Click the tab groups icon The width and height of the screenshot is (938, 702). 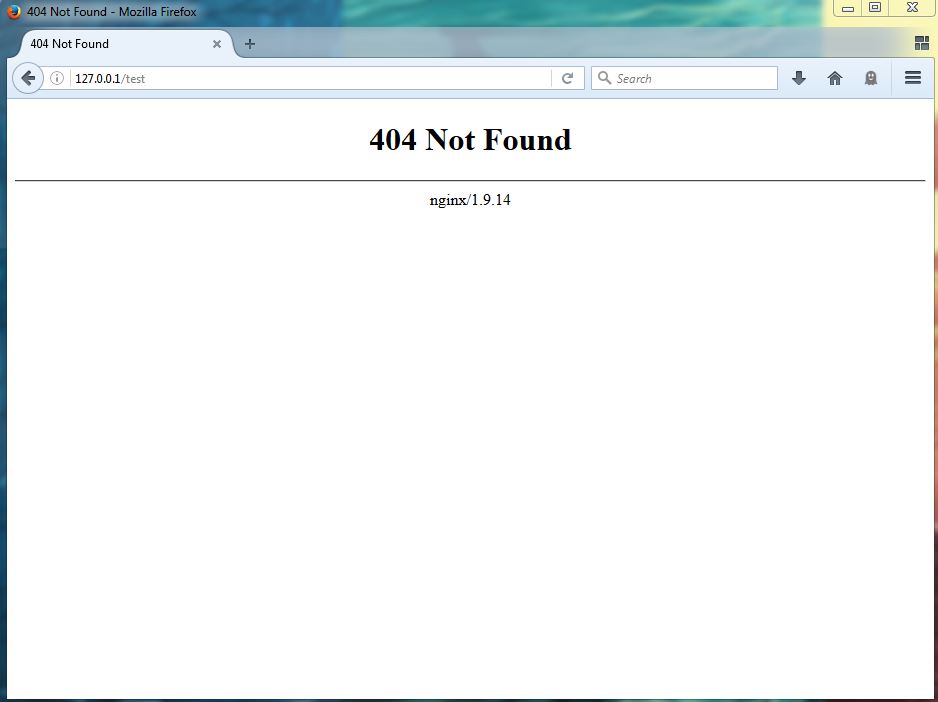pyautogui.click(x=920, y=43)
